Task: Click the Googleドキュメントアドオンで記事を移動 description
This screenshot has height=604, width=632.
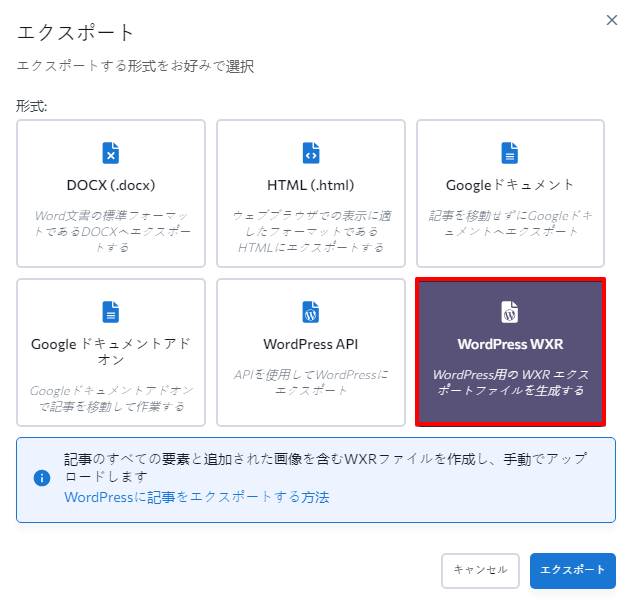Action: [x=112, y=399]
